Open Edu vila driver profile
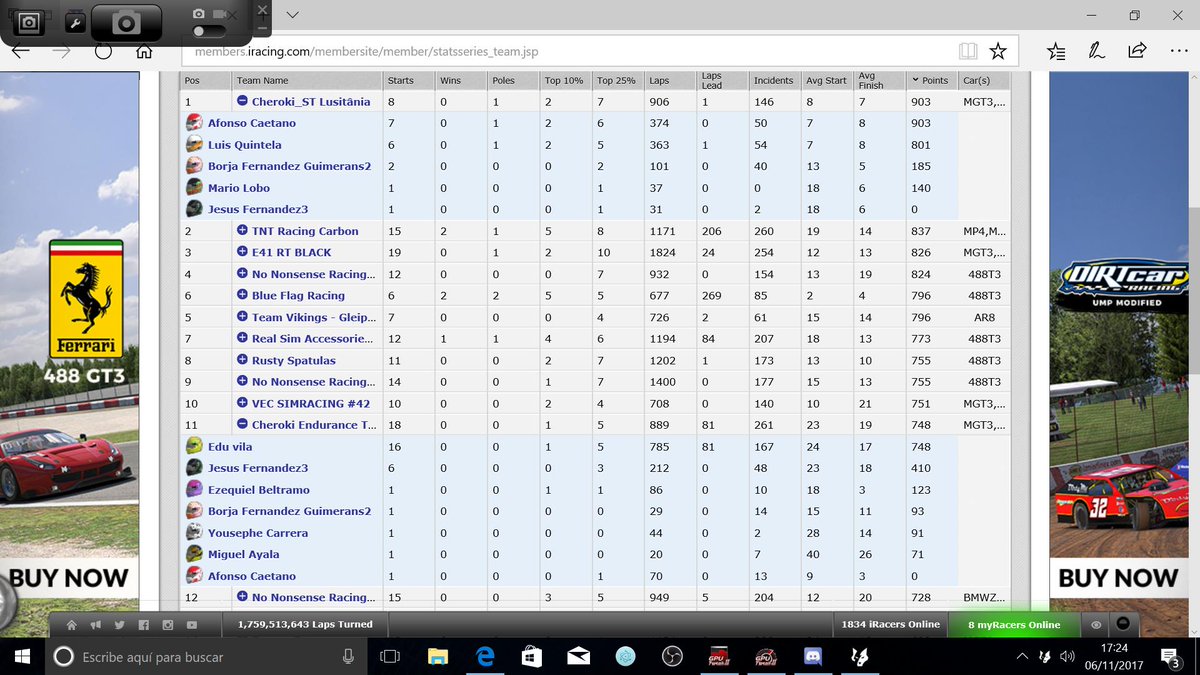This screenshot has width=1200, height=675. 232,446
